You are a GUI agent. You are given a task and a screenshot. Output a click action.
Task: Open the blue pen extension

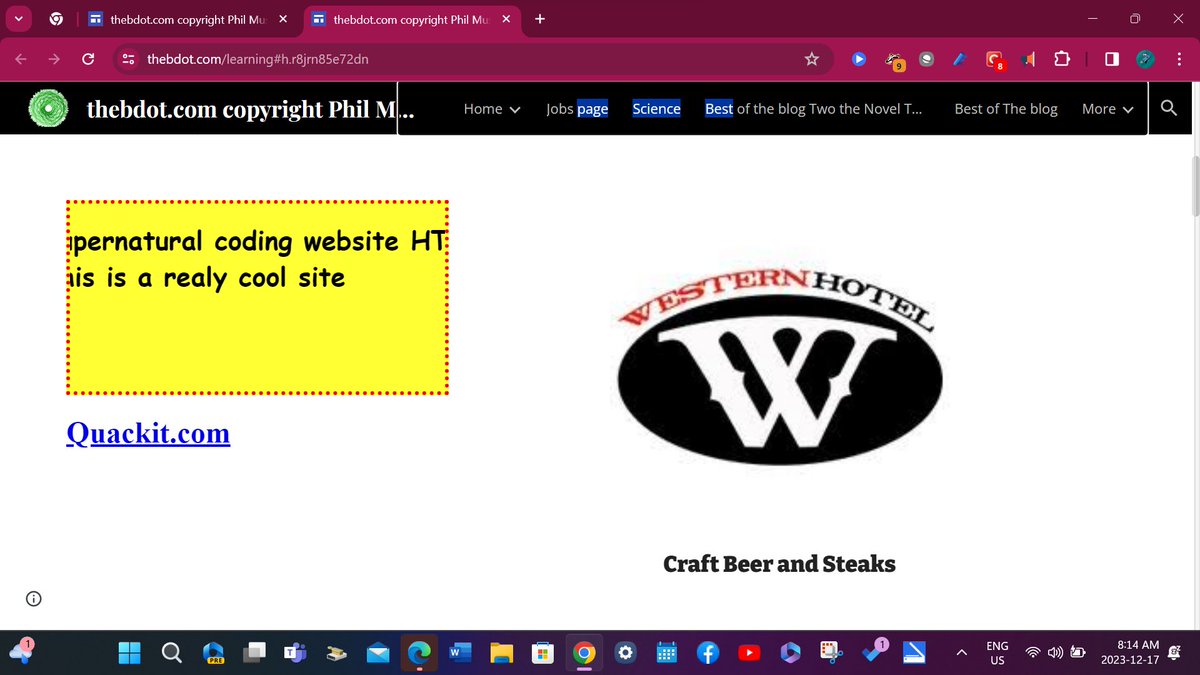pyautogui.click(x=959, y=59)
